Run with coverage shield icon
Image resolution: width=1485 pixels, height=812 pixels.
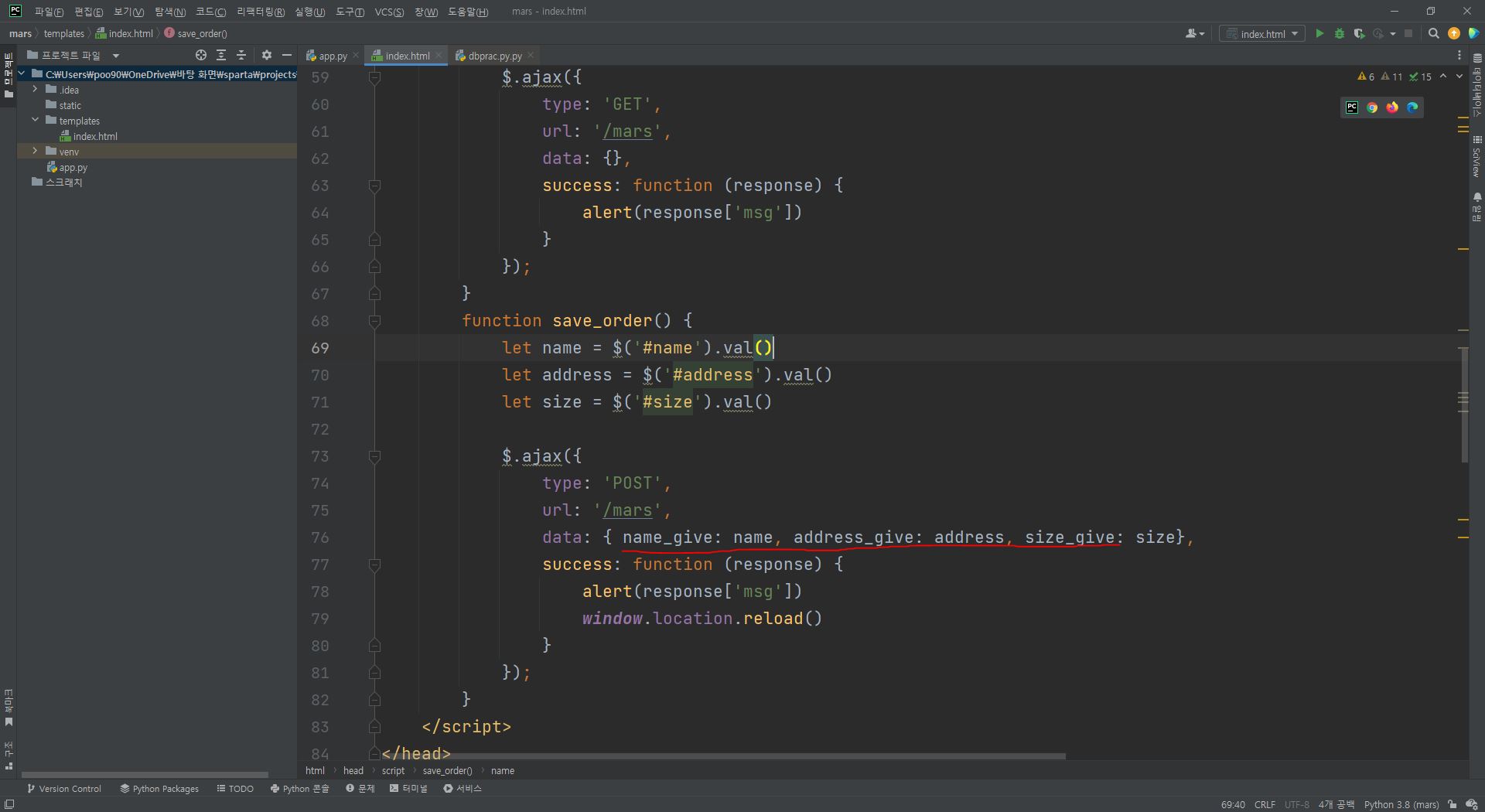[x=1359, y=33]
